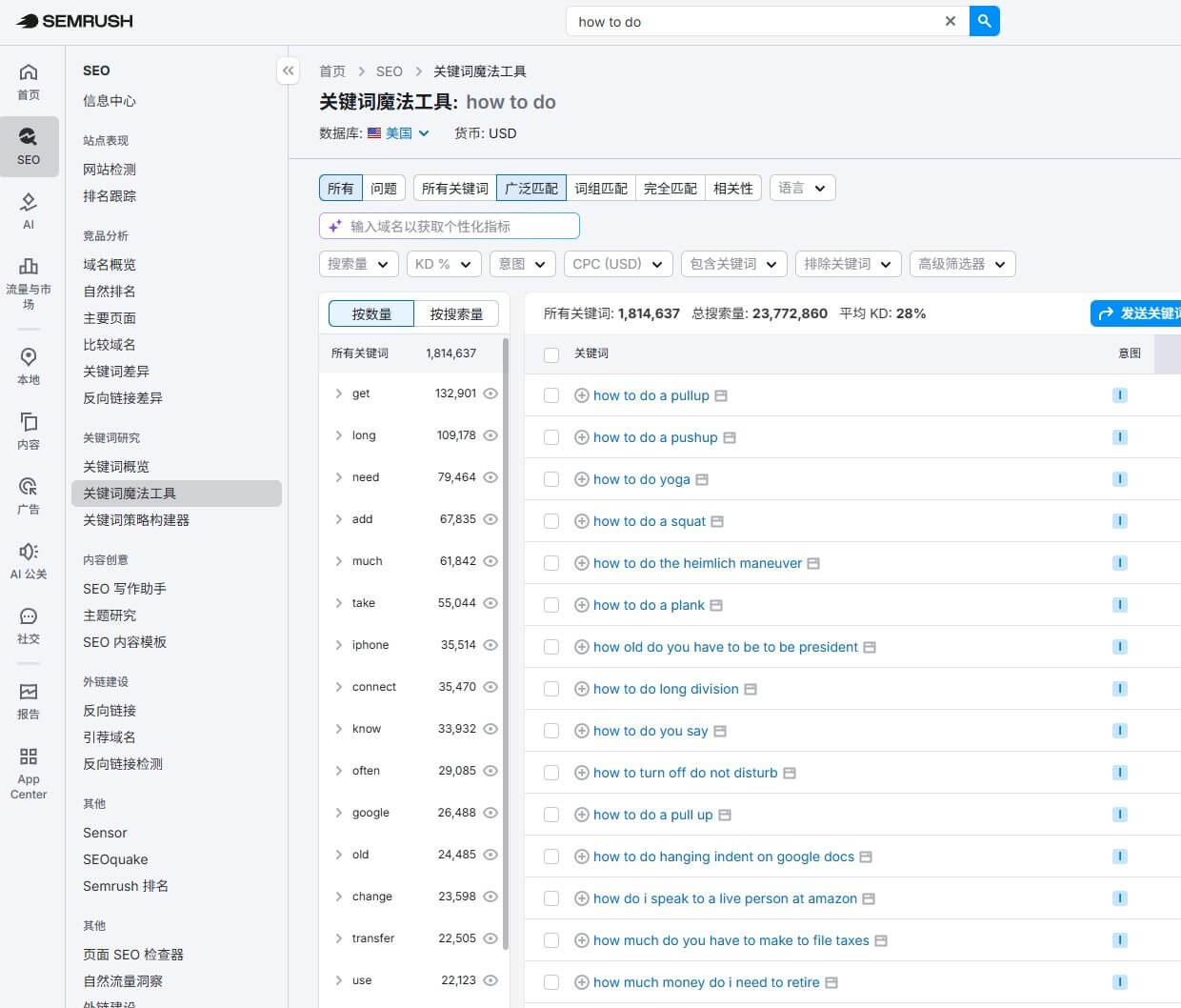
Task: Open 域名概览 in sidebar
Action: pyautogui.click(x=110, y=265)
